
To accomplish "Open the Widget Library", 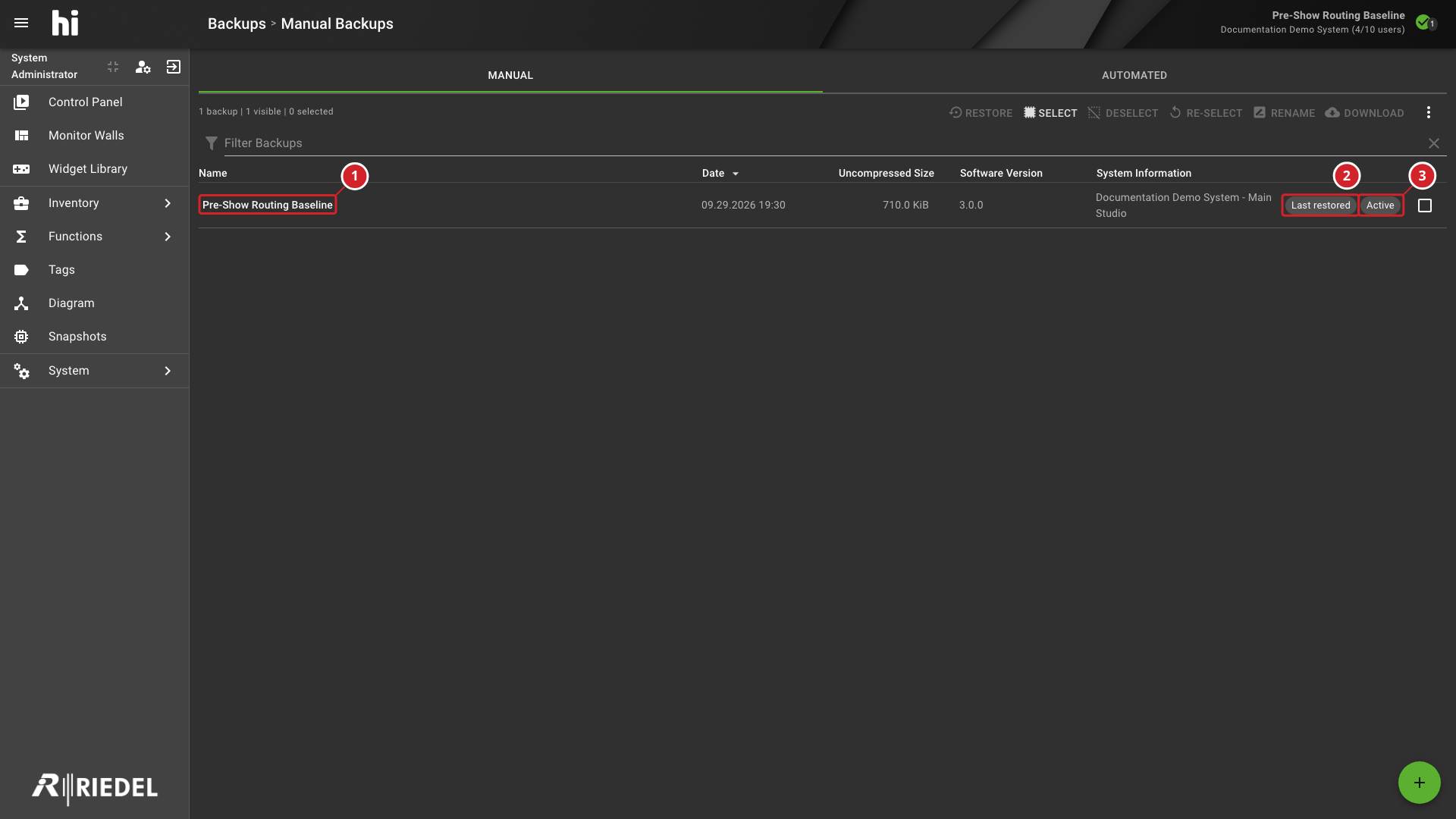I will click(x=95, y=168).
